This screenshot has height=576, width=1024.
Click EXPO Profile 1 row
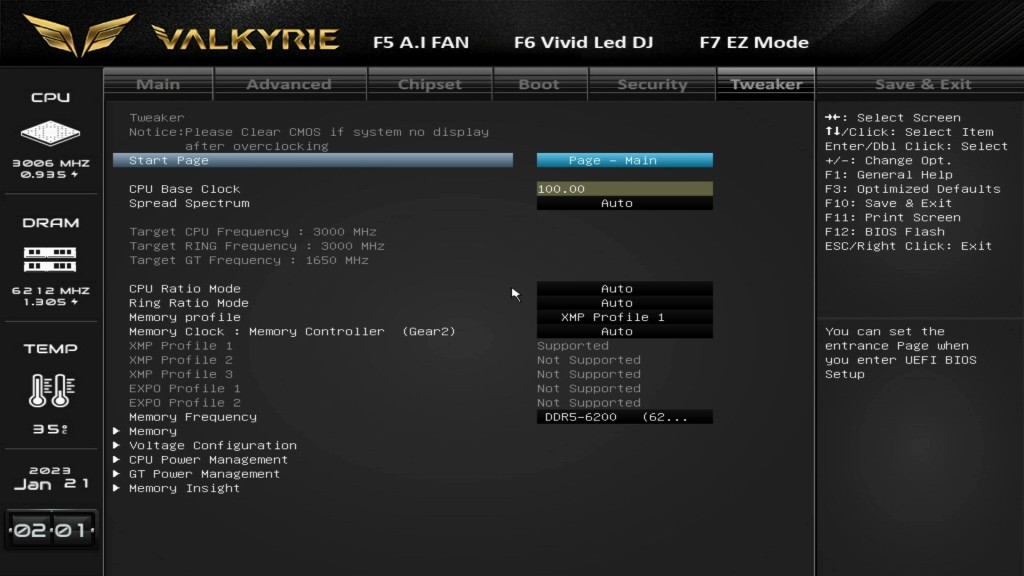(x=385, y=389)
